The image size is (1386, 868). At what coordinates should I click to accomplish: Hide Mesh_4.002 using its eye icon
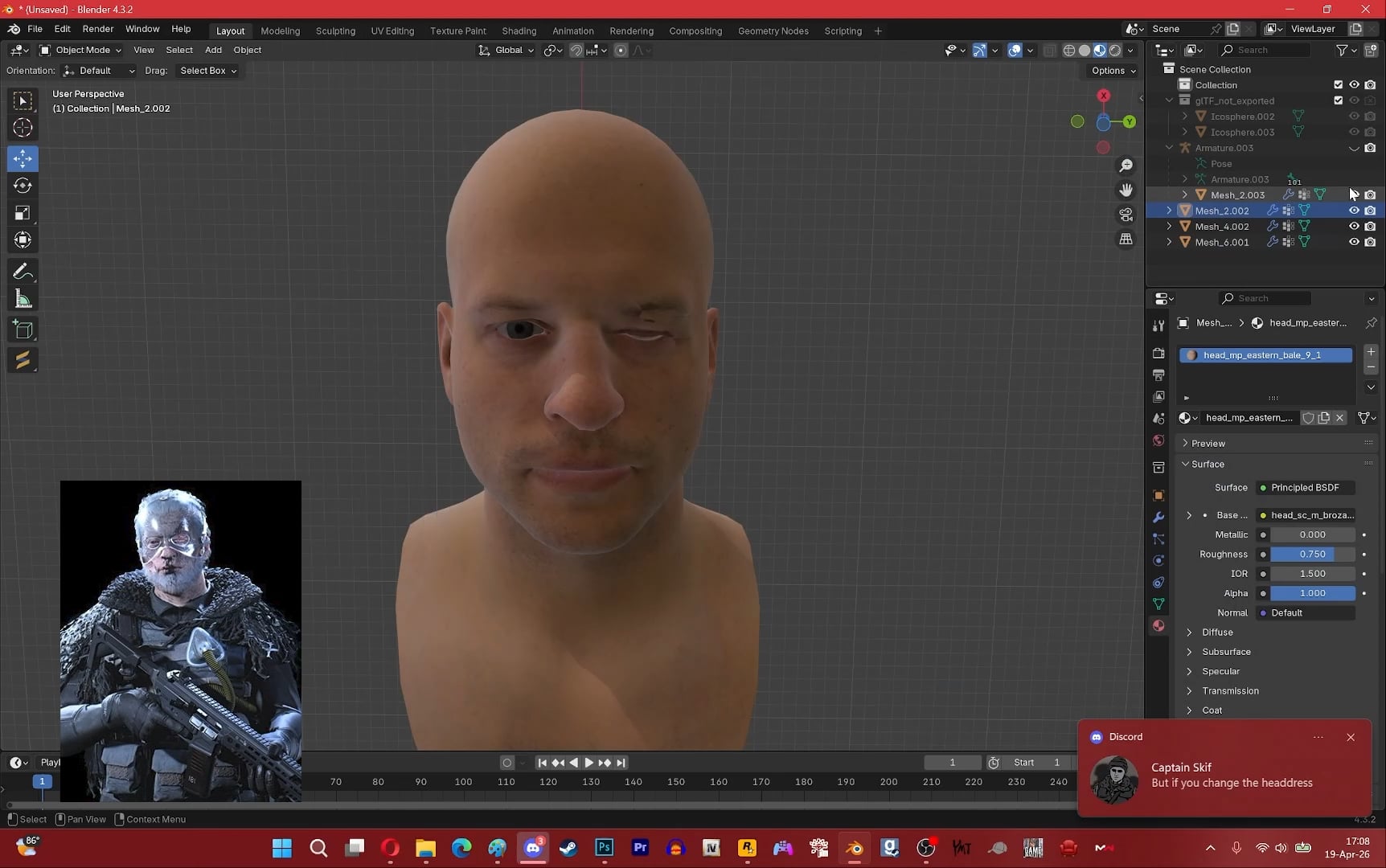[x=1354, y=227]
